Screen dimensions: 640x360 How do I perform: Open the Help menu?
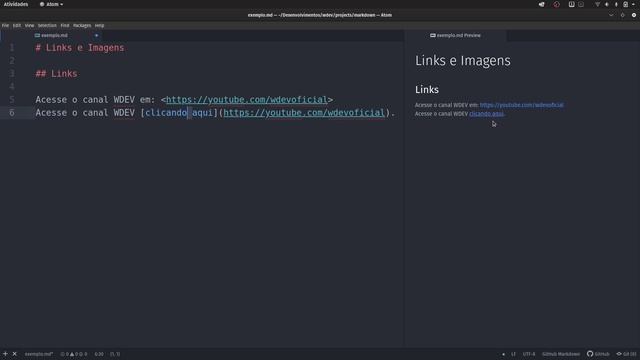99,25
